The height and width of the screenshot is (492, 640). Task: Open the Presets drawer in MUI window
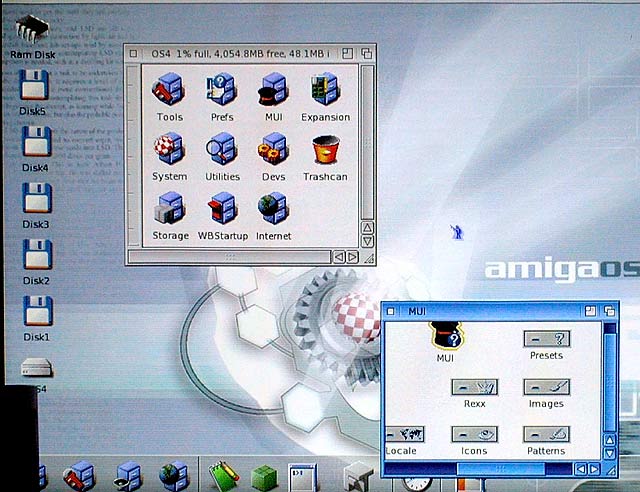coord(547,339)
